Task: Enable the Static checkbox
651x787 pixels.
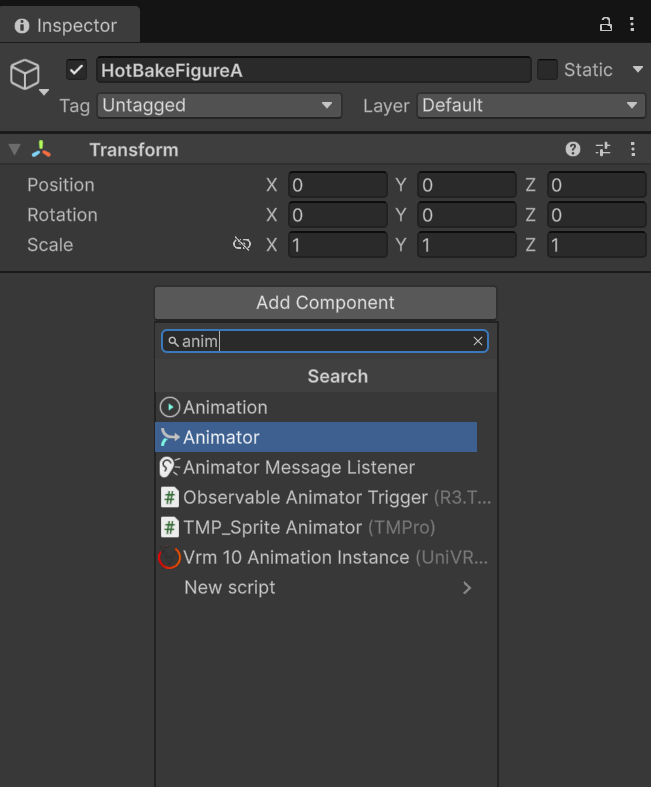Action: point(547,70)
